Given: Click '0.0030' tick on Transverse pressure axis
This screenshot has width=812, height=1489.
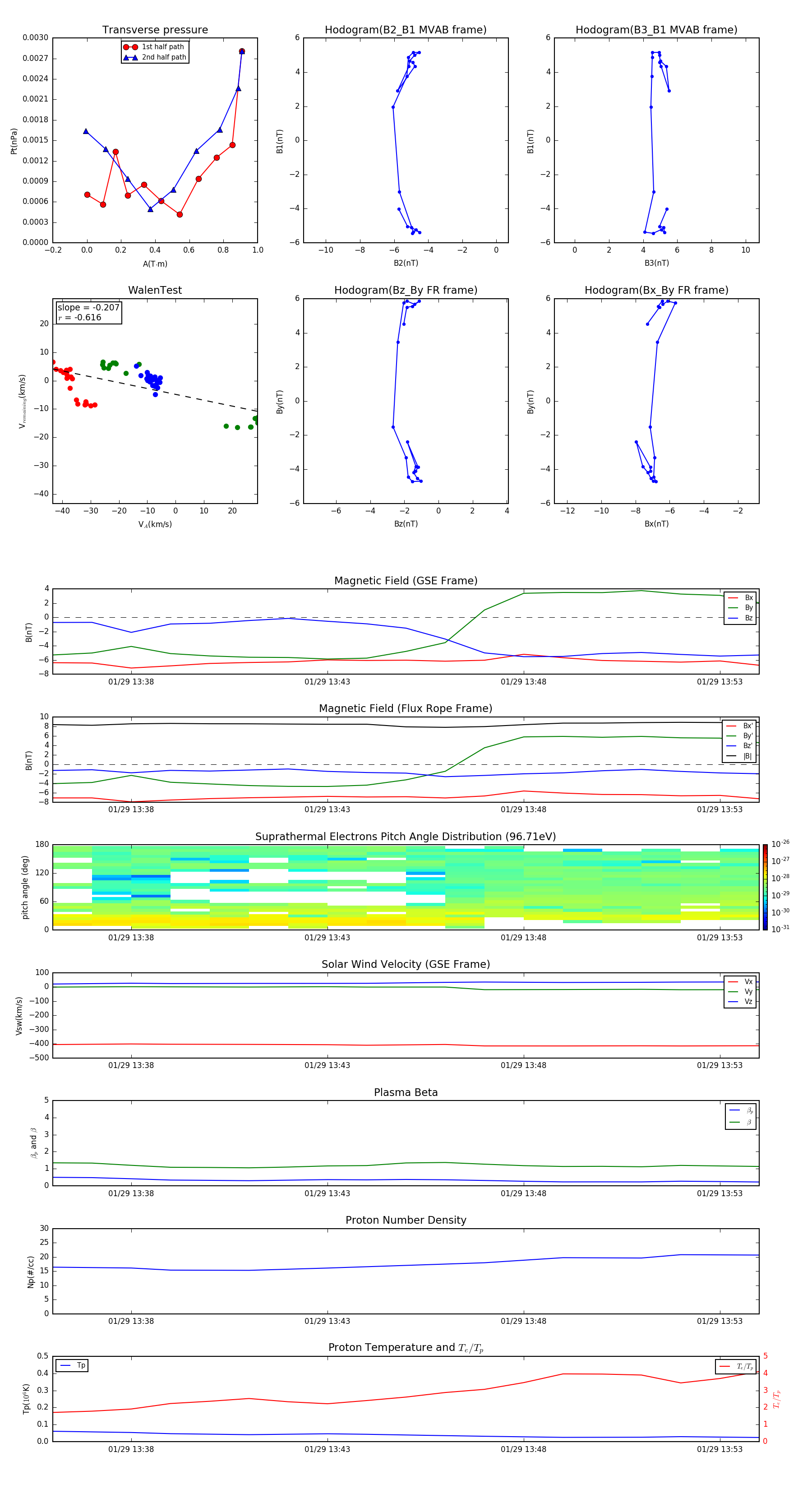Looking at the screenshot, I should pyautogui.click(x=35, y=37).
